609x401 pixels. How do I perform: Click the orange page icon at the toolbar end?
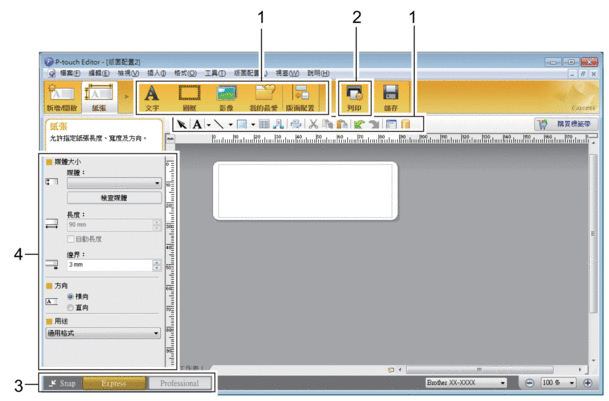point(405,124)
